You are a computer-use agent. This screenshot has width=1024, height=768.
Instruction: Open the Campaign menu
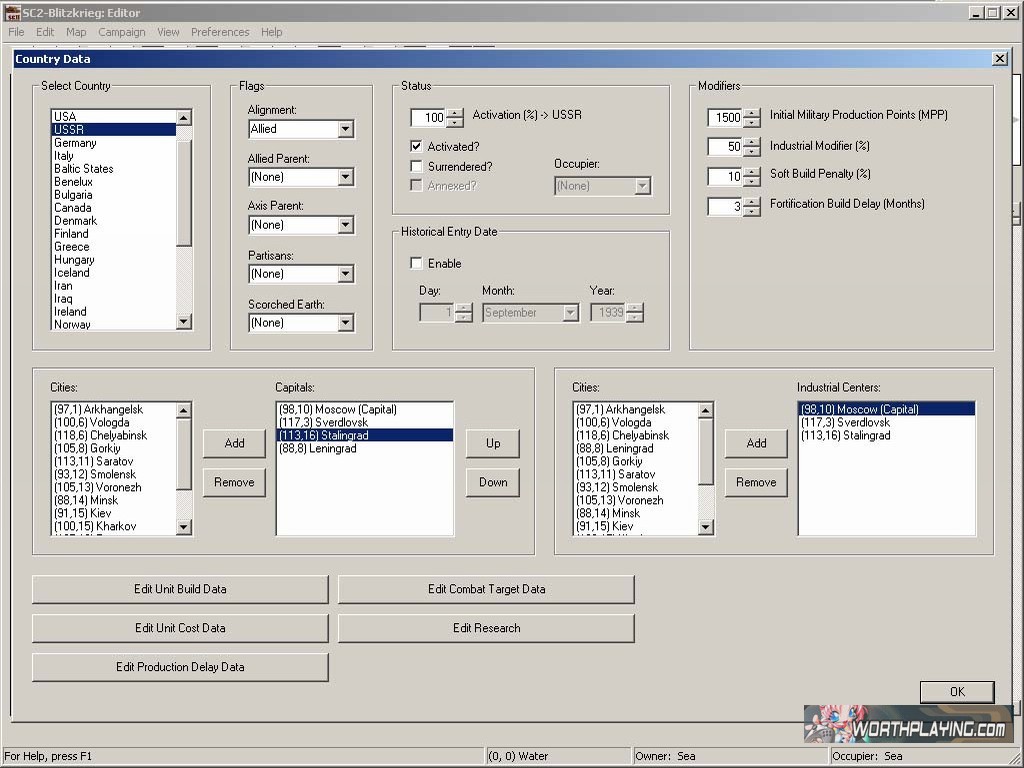coord(122,32)
